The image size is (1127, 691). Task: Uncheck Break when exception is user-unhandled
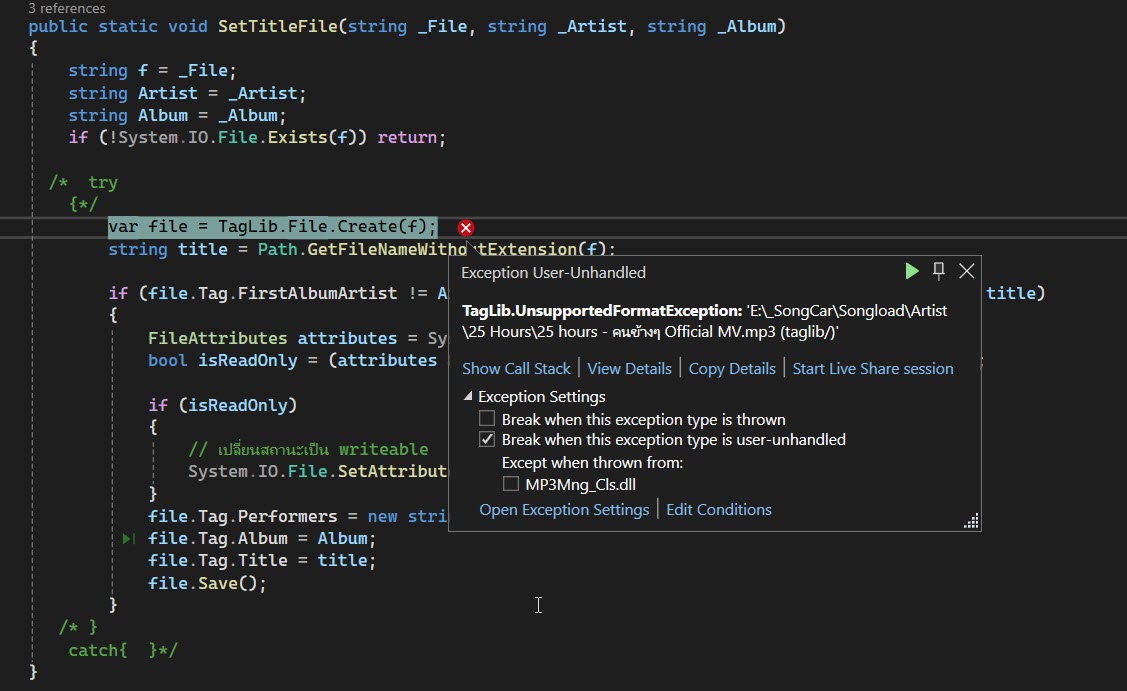(487, 439)
